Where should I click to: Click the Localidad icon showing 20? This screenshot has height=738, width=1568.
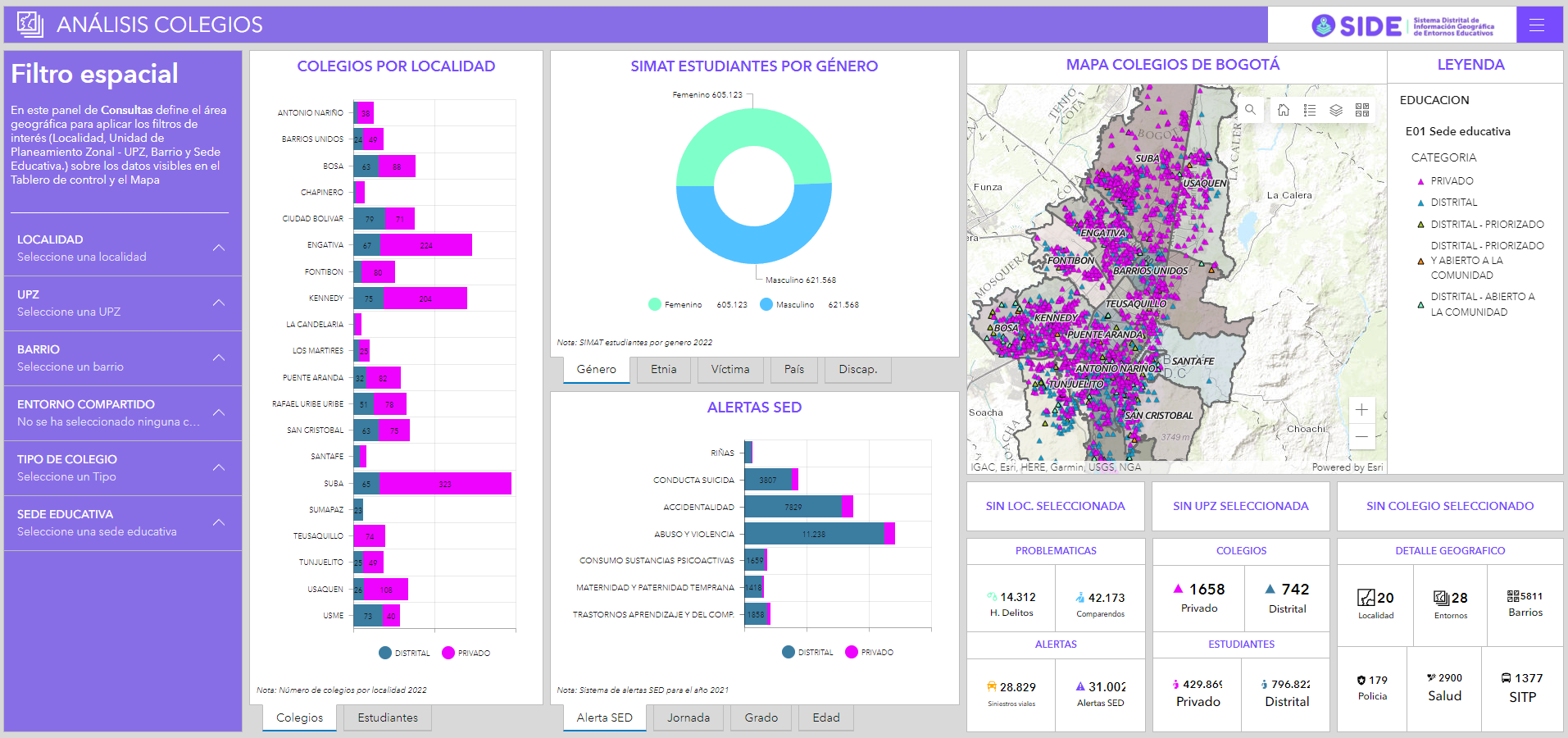pyautogui.click(x=1366, y=598)
